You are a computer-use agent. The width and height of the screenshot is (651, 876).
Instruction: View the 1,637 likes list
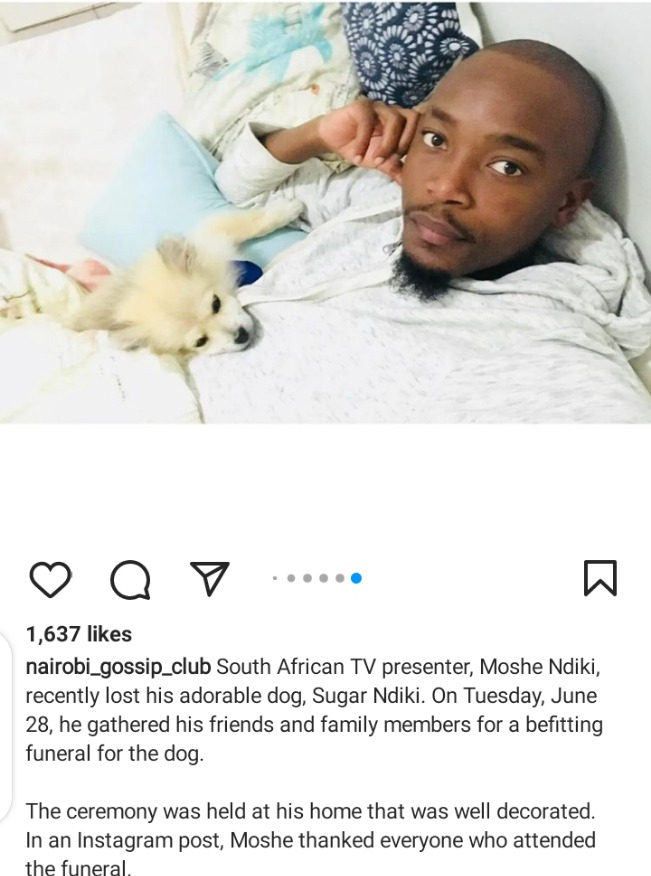(79, 634)
